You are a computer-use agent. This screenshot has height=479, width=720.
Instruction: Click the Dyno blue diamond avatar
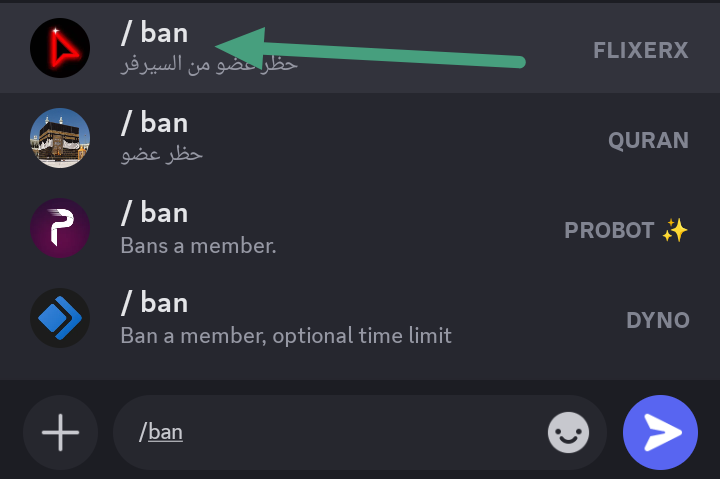(60, 318)
